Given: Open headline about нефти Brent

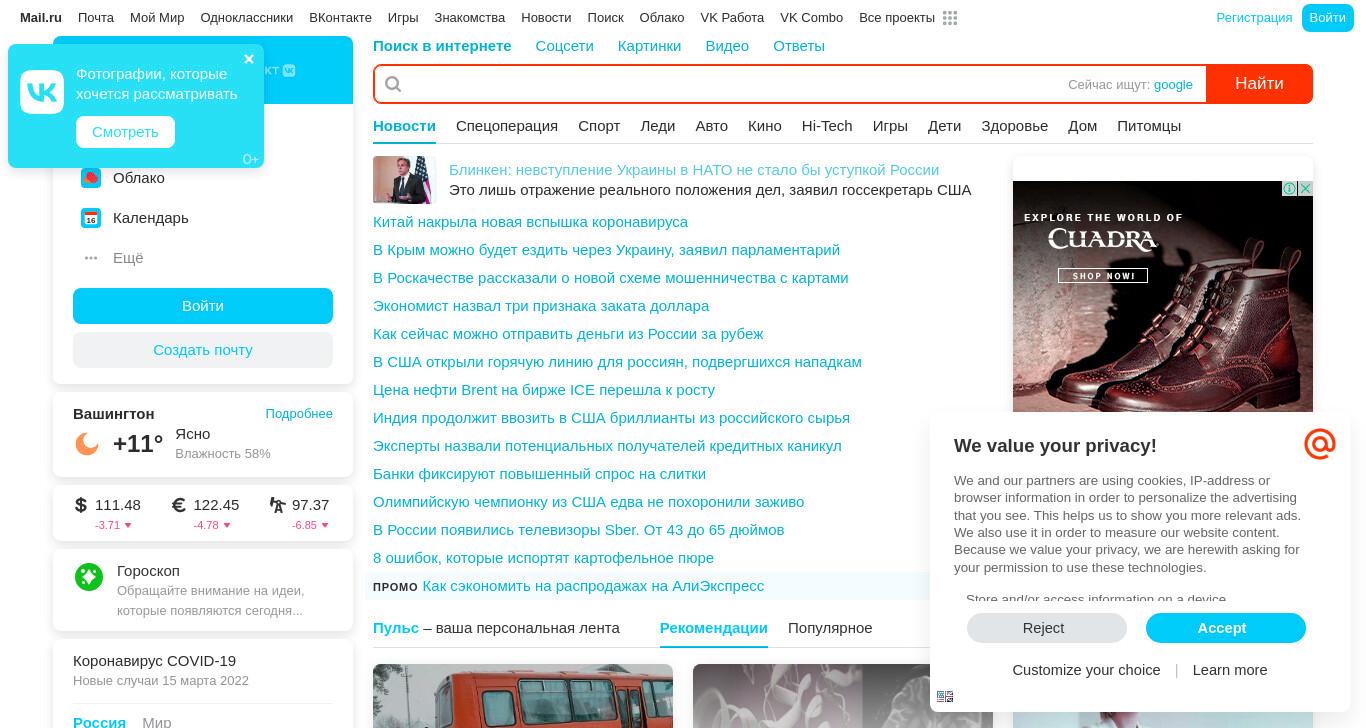Looking at the screenshot, I should tap(544, 390).
